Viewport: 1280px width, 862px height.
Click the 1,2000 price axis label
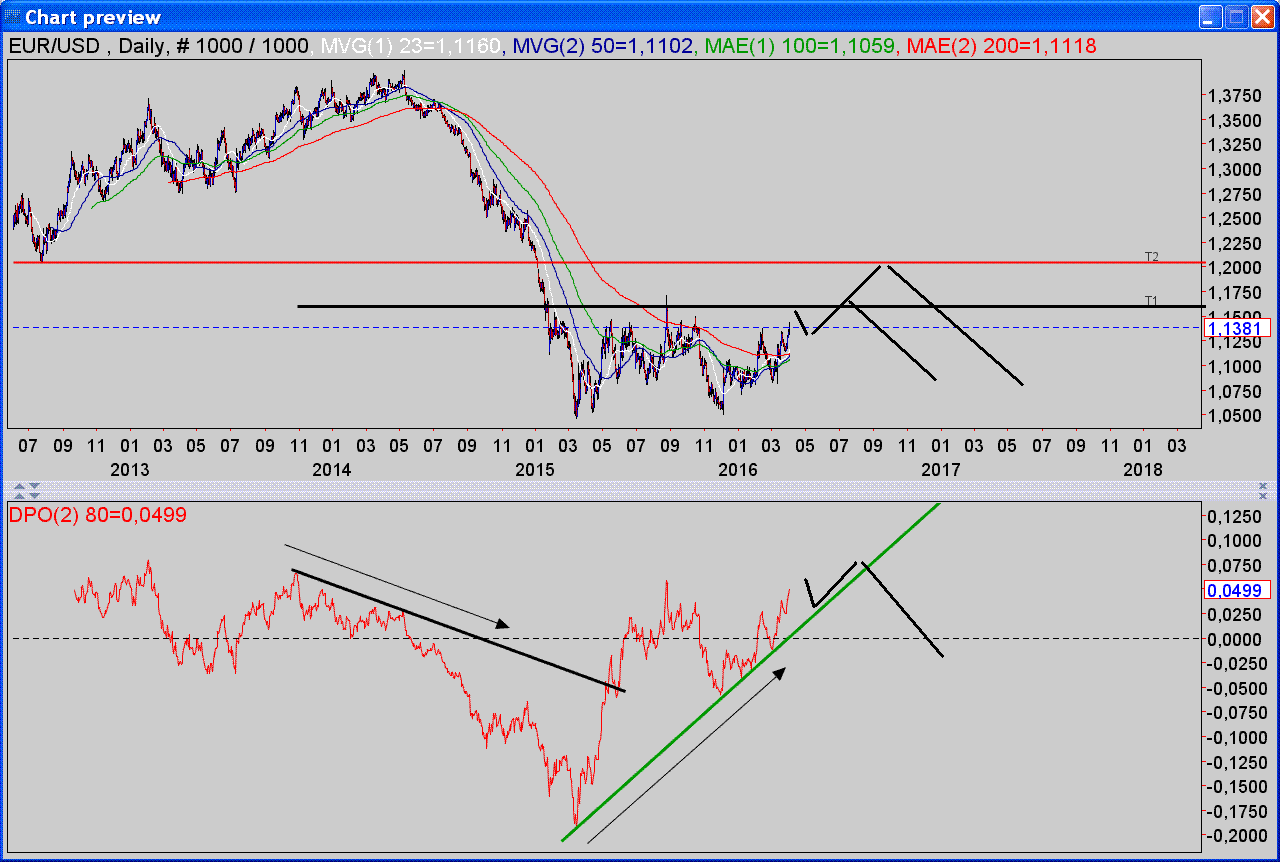[x=1233, y=268]
